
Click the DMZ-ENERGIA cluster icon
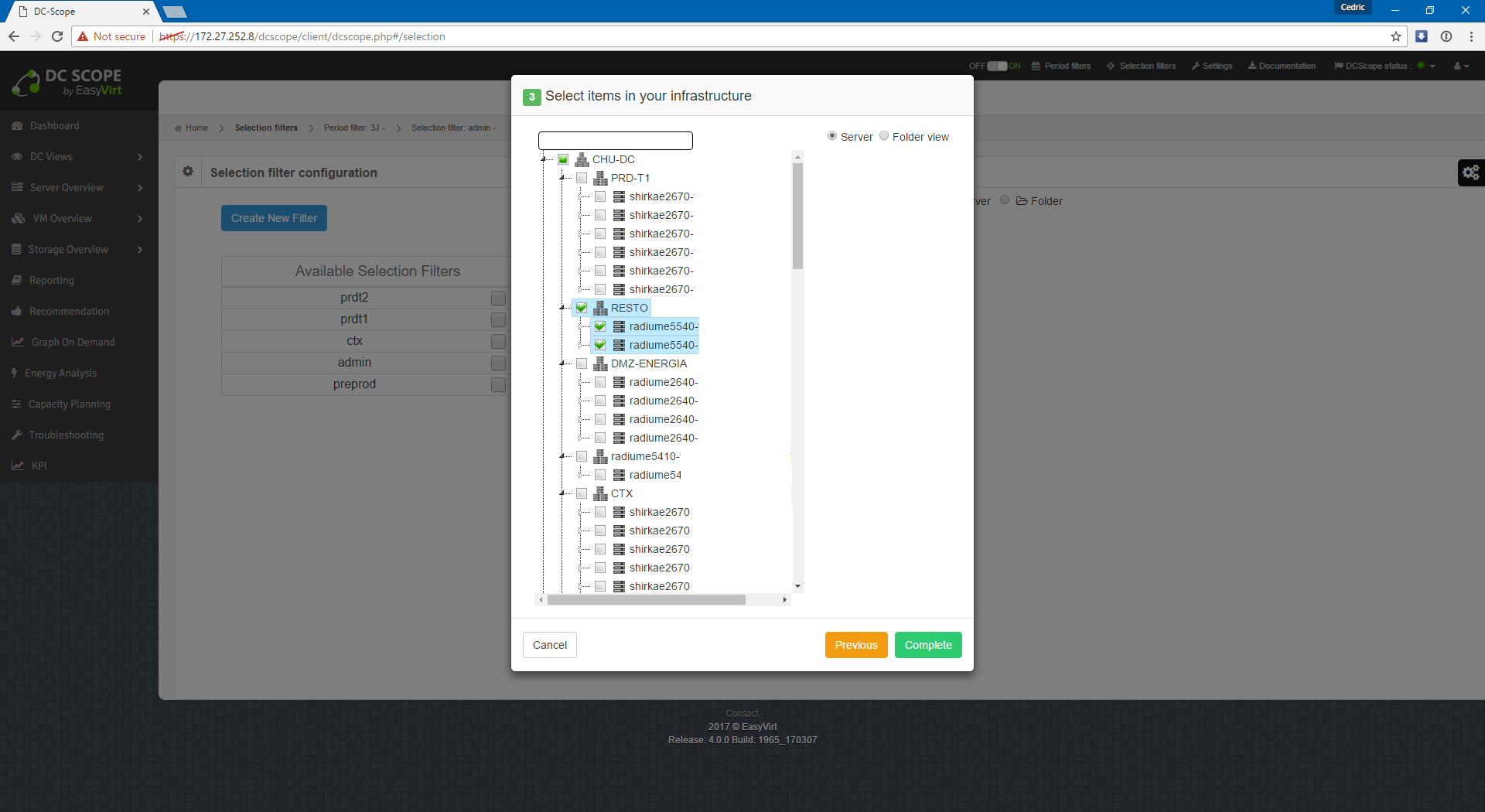click(x=600, y=363)
